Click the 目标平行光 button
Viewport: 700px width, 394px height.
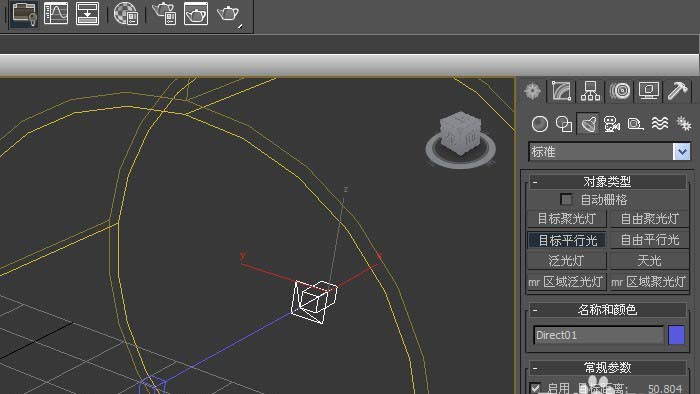pyautogui.click(x=567, y=240)
